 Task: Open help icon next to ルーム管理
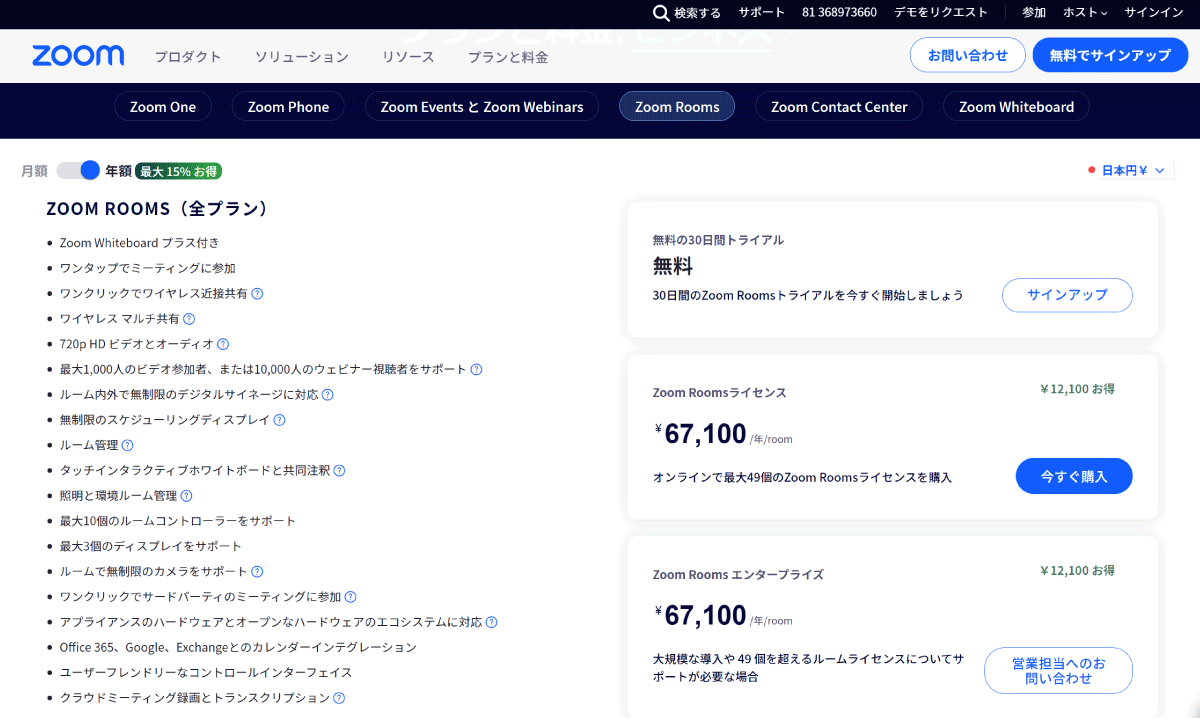point(127,445)
